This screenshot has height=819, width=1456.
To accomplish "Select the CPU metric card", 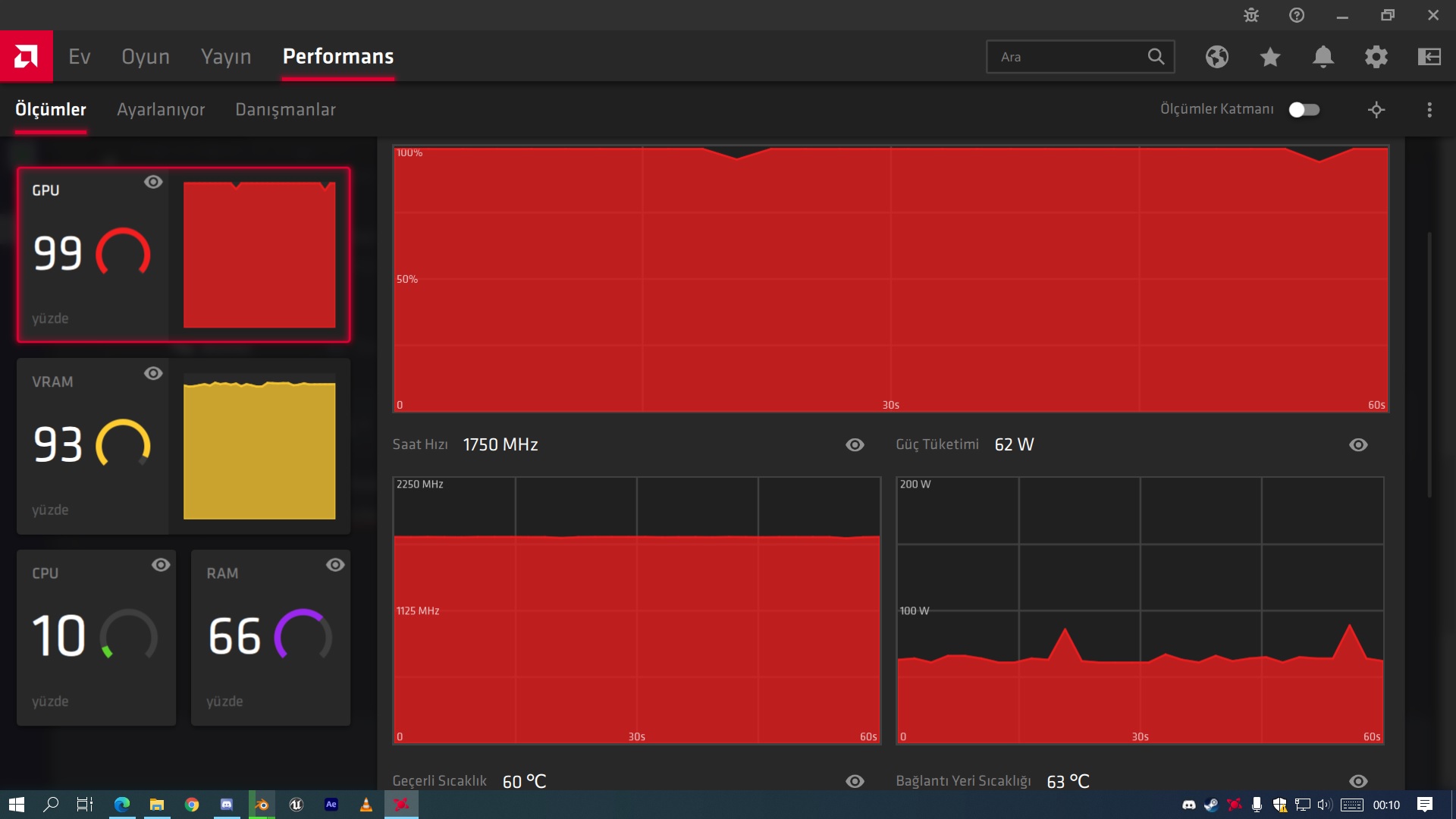I will pyautogui.click(x=96, y=637).
